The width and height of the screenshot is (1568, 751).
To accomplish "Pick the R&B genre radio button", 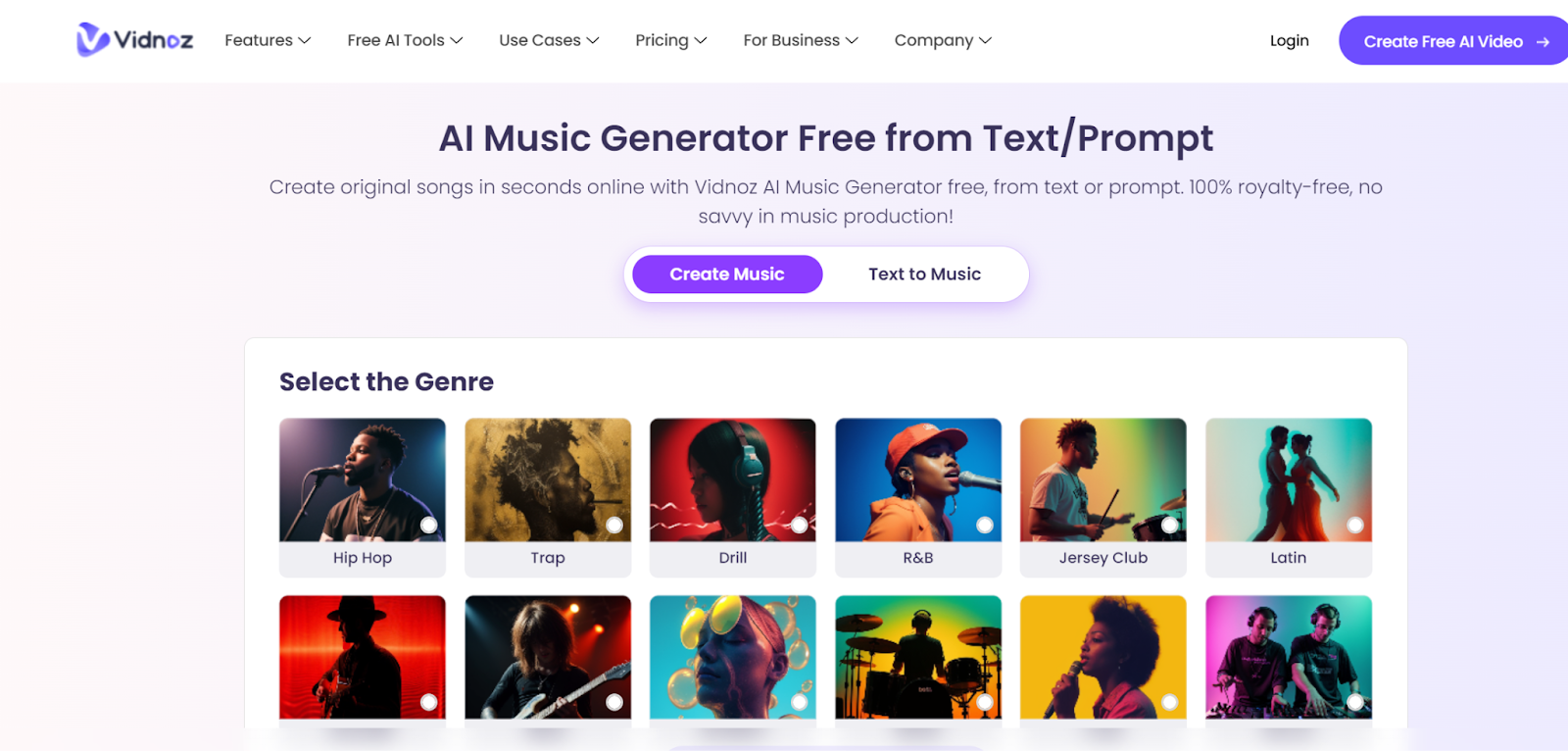I will click(x=985, y=525).
